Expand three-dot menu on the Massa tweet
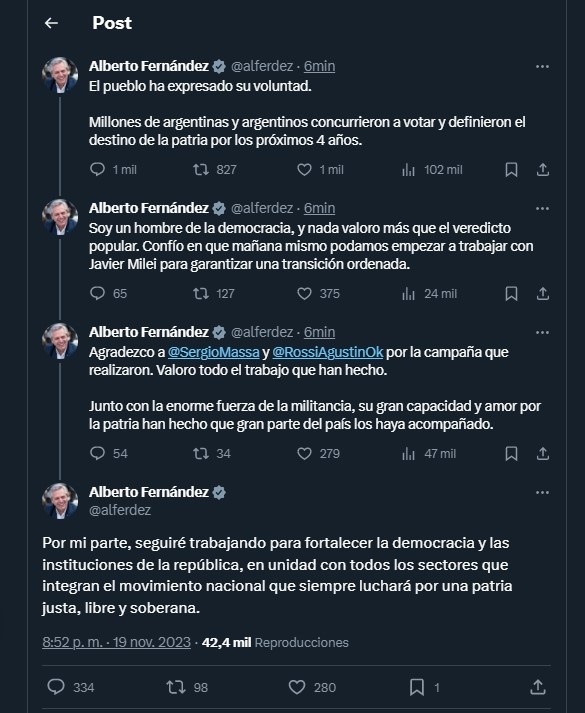 point(542,332)
